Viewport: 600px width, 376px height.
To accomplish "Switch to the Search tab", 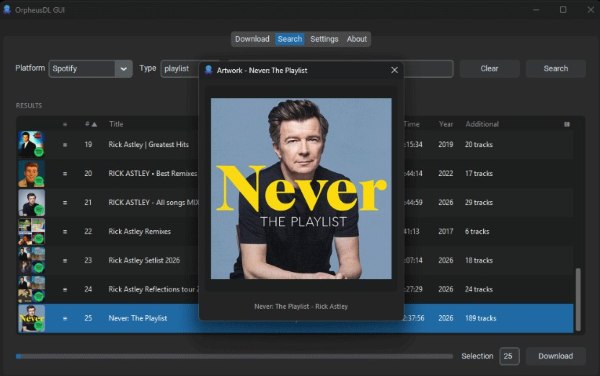I will click(x=290, y=39).
